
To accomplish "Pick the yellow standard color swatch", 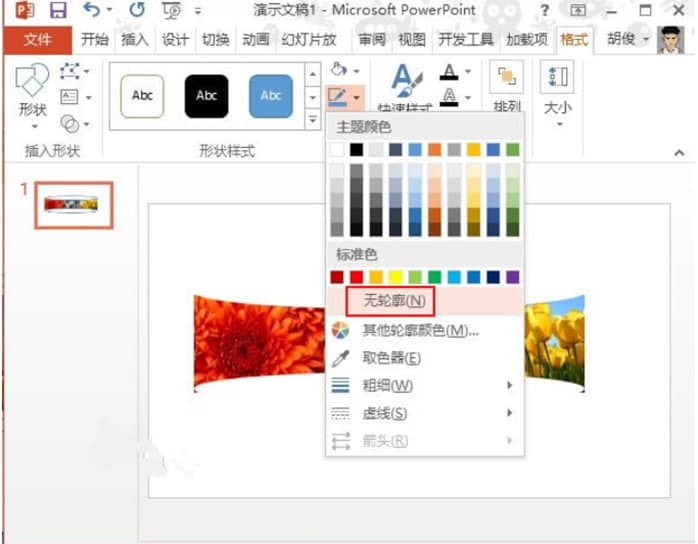I will 395,277.
